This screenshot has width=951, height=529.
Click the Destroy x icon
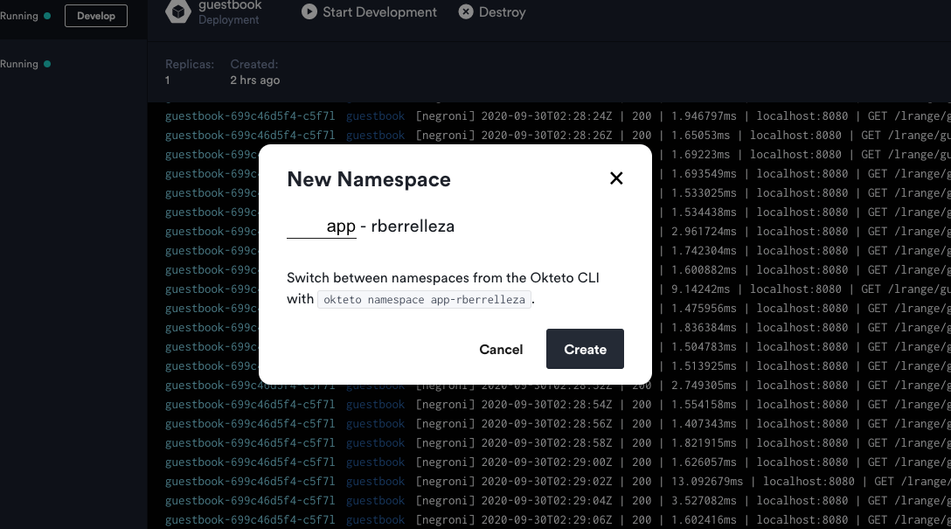pos(466,12)
